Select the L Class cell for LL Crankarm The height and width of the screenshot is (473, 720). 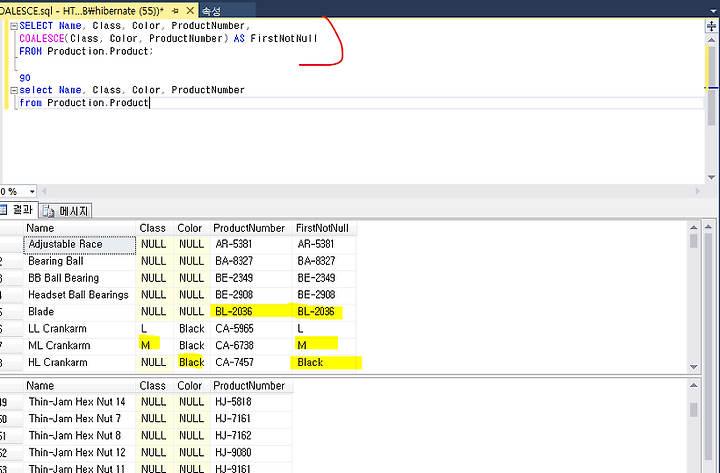click(155, 329)
